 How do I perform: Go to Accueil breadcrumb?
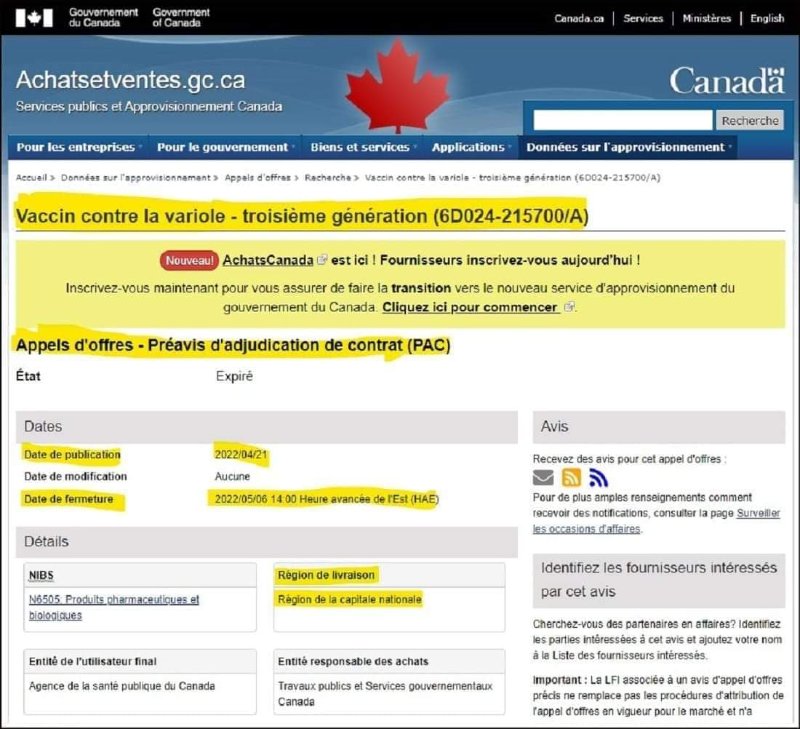click(31, 178)
